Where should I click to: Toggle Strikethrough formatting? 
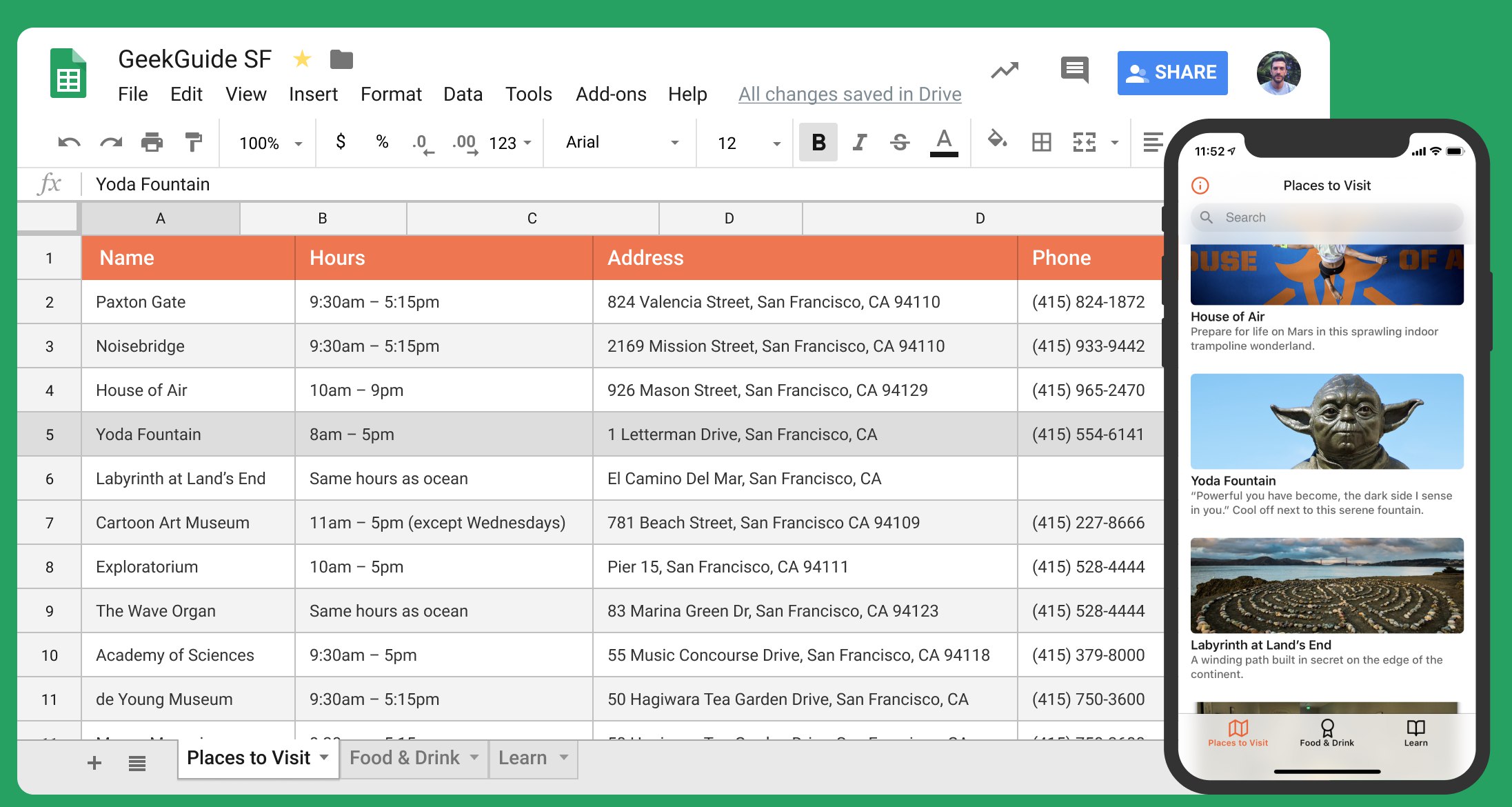[900, 142]
